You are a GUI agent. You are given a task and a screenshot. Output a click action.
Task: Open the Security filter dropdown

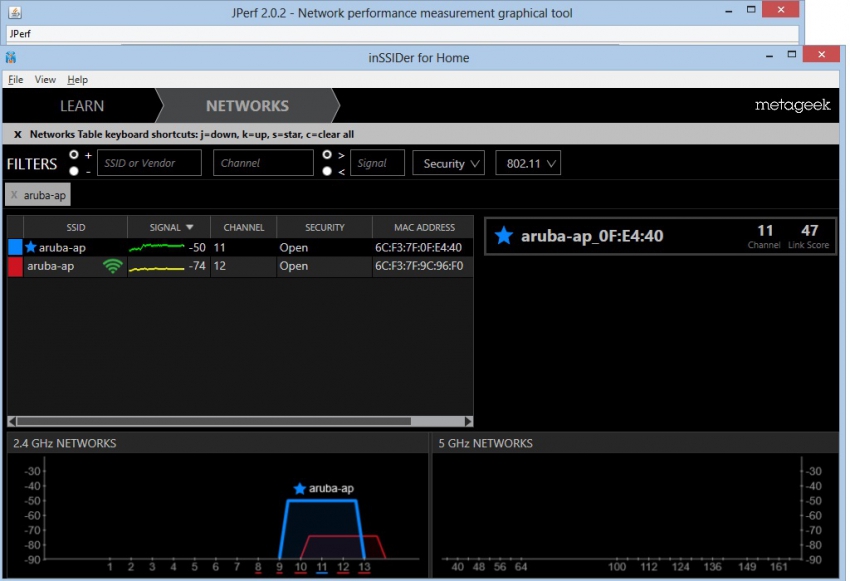coord(448,163)
